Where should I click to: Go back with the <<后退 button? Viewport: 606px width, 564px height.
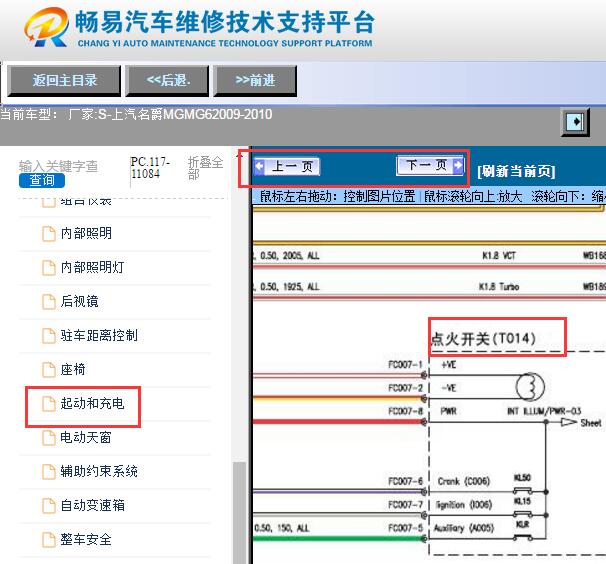(x=167, y=80)
